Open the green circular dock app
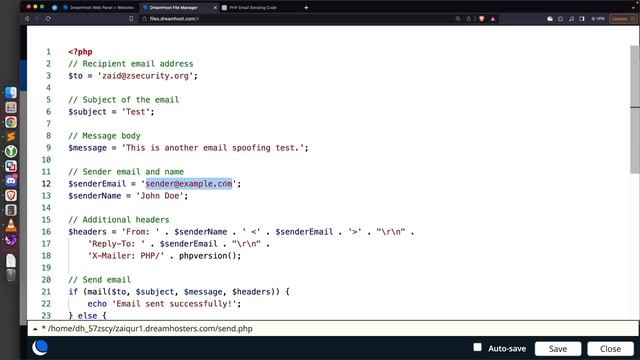Image resolution: width=640 pixels, height=360 pixels. coord(11,151)
